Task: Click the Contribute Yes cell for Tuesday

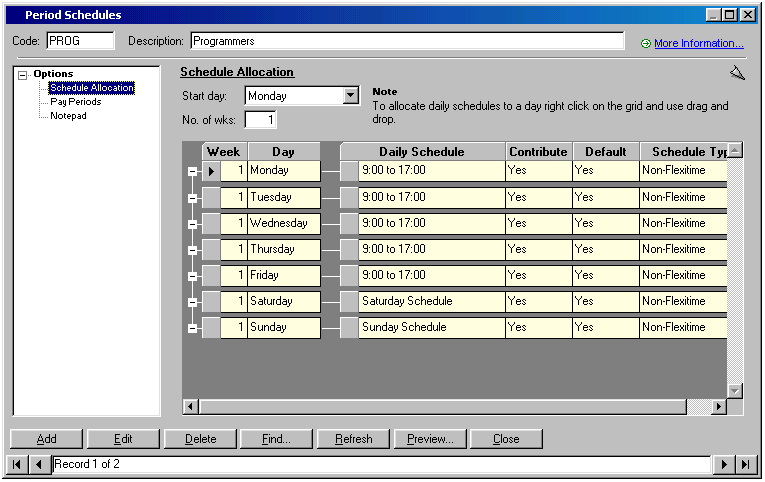Action: tap(539, 198)
